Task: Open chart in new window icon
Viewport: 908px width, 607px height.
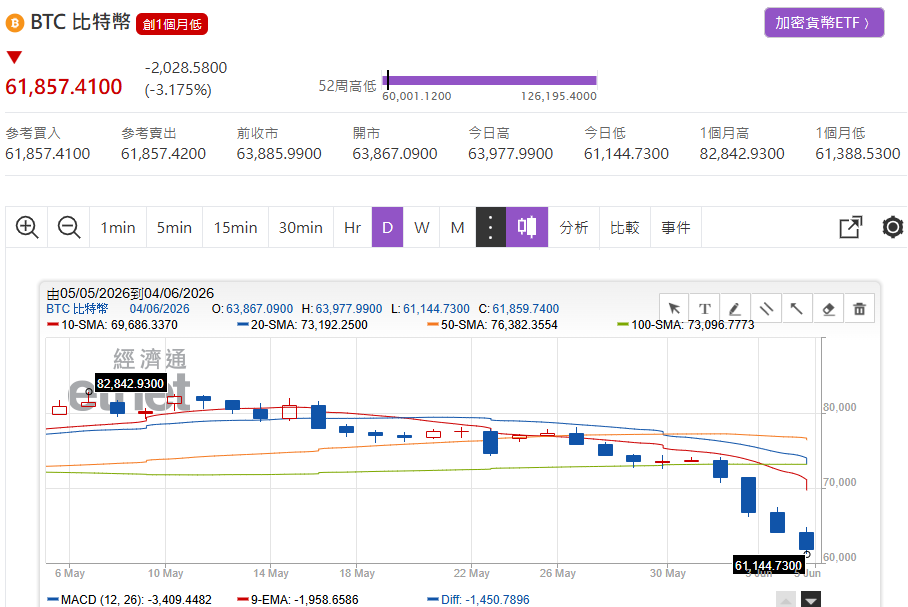Action: tap(851, 227)
